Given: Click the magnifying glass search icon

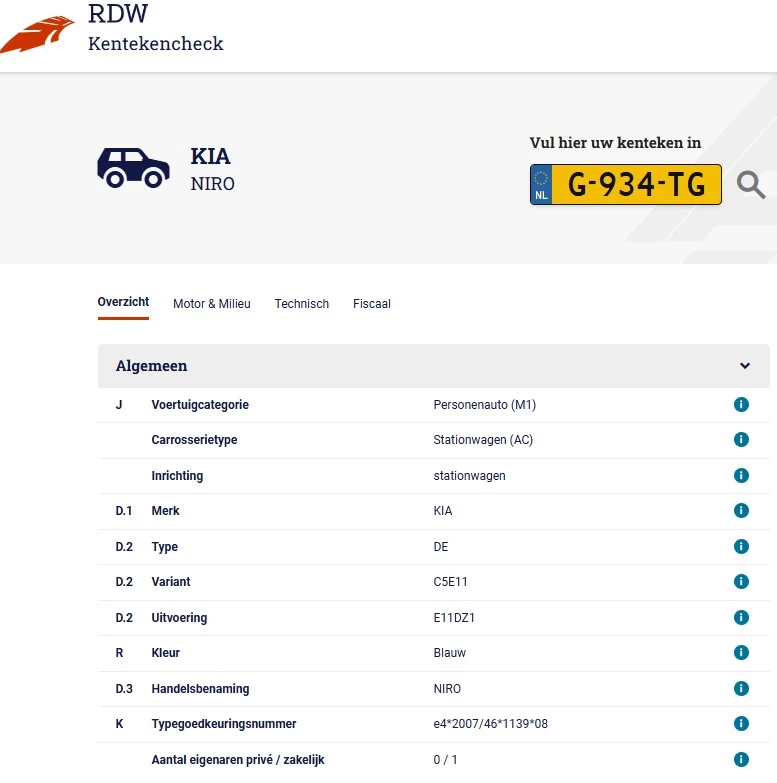Looking at the screenshot, I should point(751,185).
